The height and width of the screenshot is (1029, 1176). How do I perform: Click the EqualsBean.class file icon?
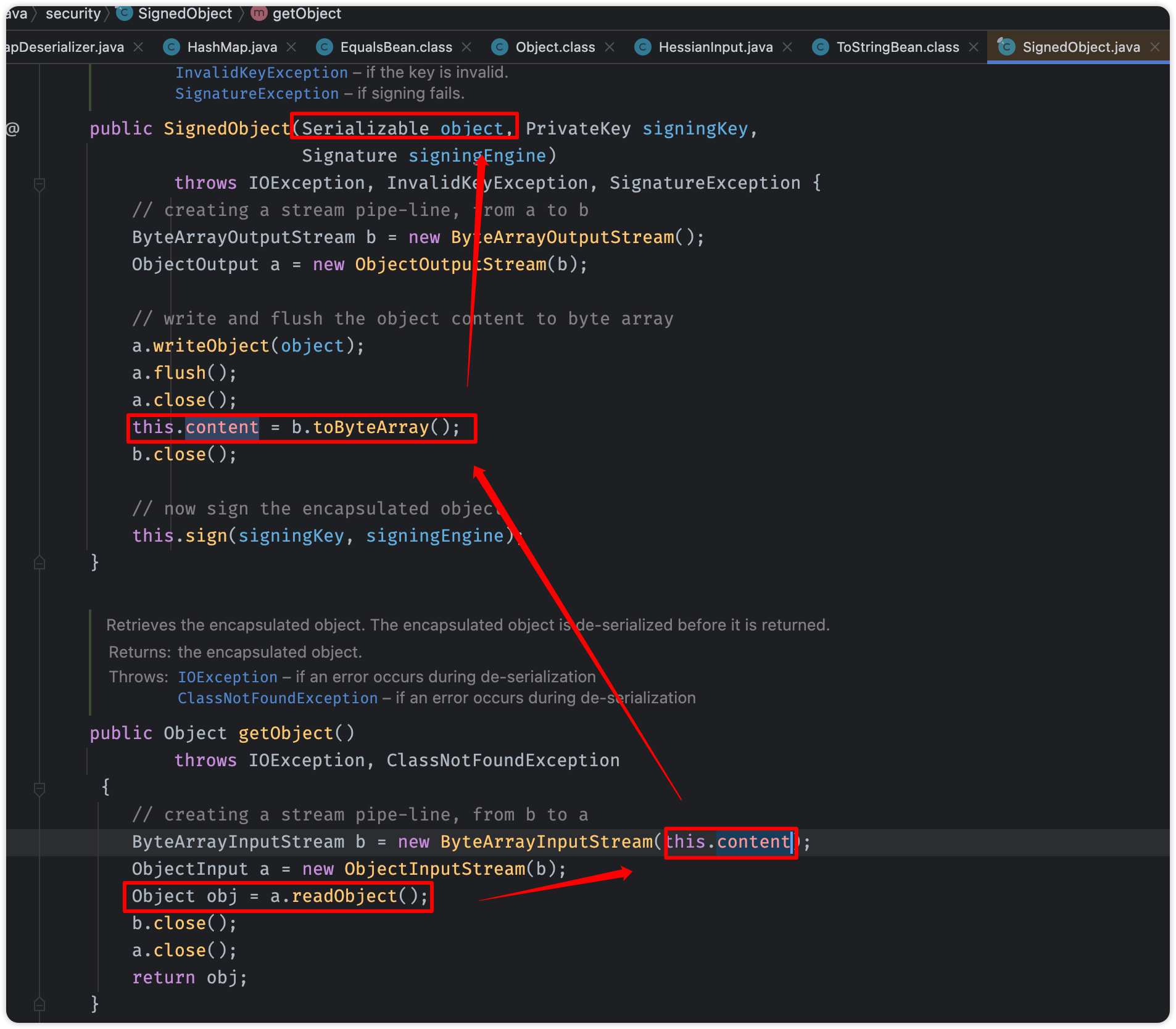325,47
